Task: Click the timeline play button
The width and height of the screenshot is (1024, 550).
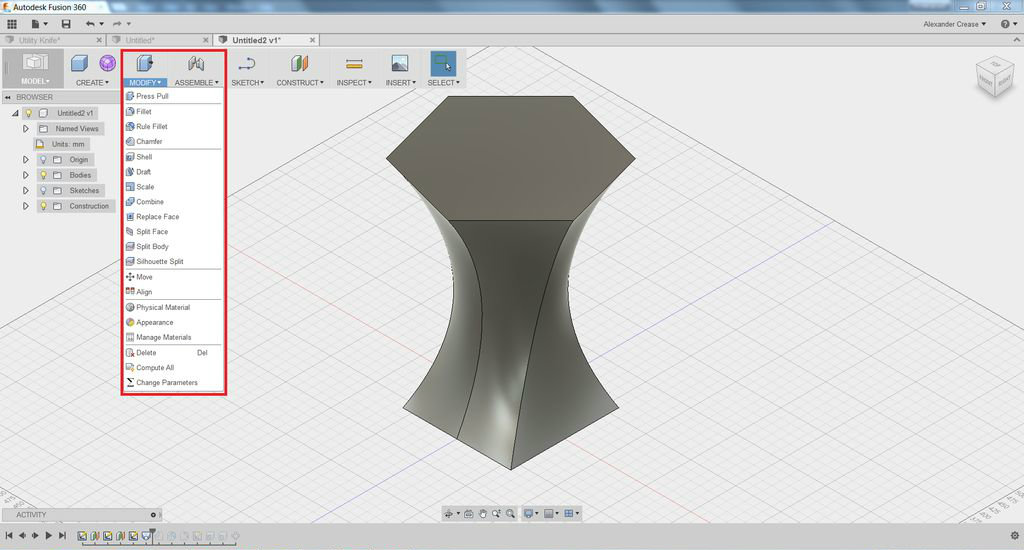Action: (48, 536)
